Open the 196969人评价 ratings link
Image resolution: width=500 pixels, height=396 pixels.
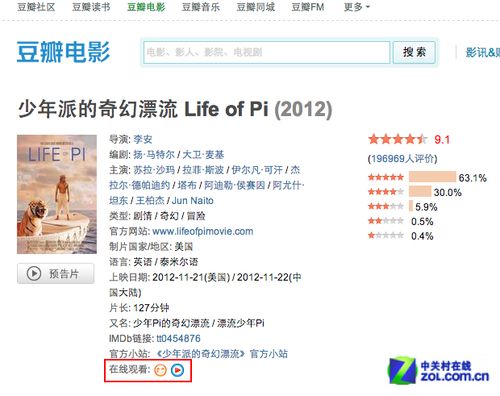pyautogui.click(x=402, y=159)
